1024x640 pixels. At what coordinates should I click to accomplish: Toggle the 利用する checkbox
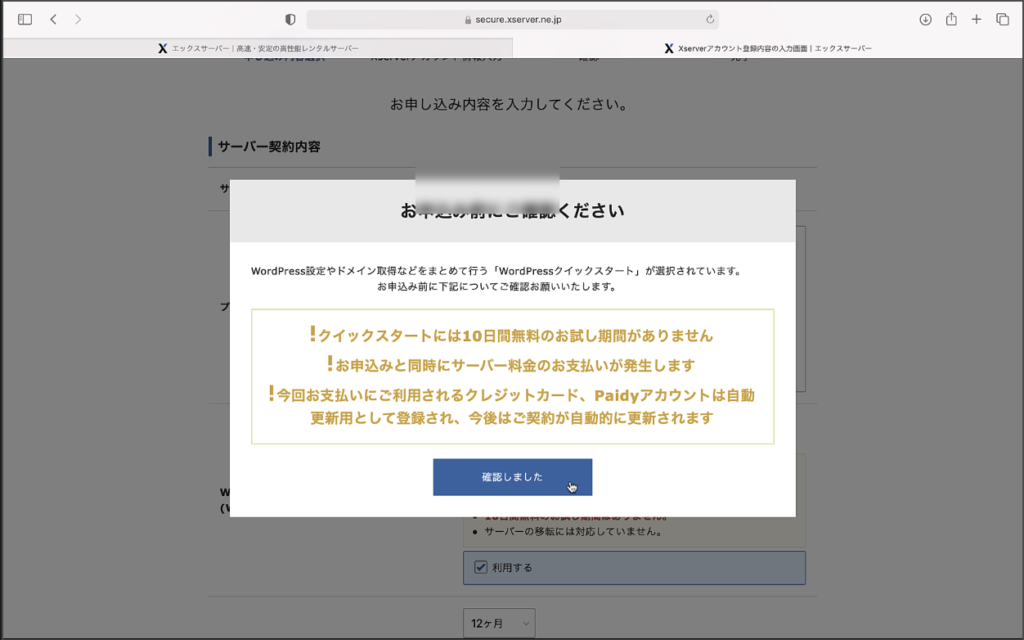(481, 567)
